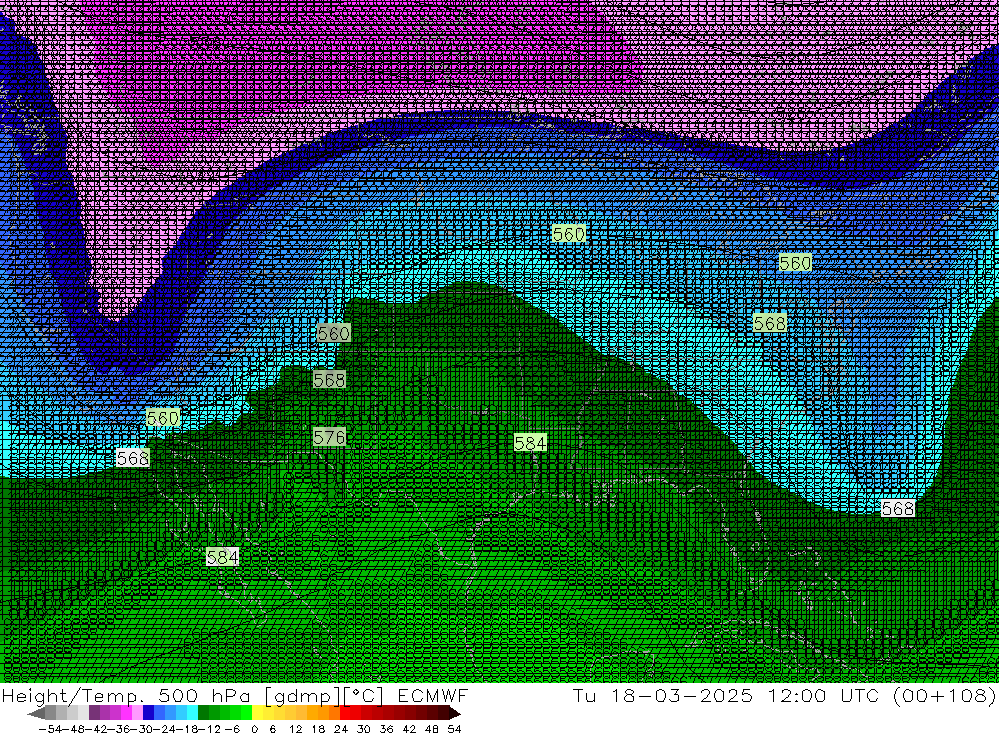
Task: Click the 560 label directly above the stacked 568 and 576 labels
Action: pos(333,333)
